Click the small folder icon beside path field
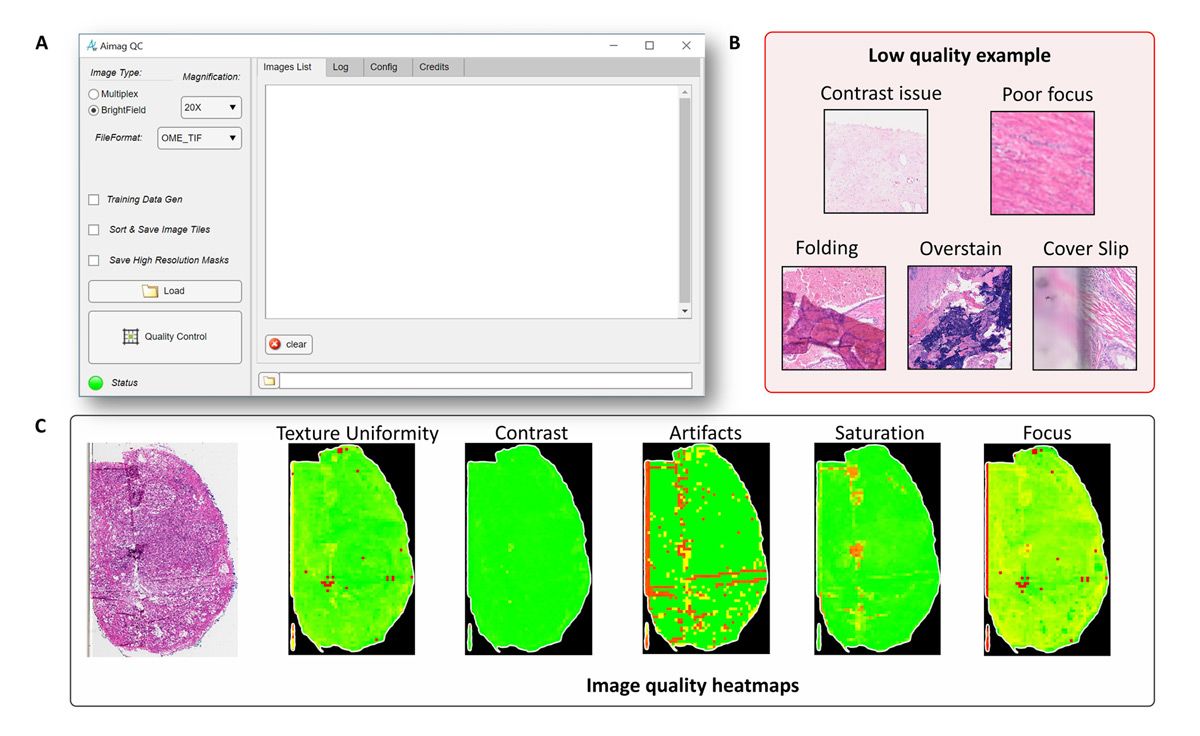Image resolution: width=1200 pixels, height=736 pixels. coord(268,381)
